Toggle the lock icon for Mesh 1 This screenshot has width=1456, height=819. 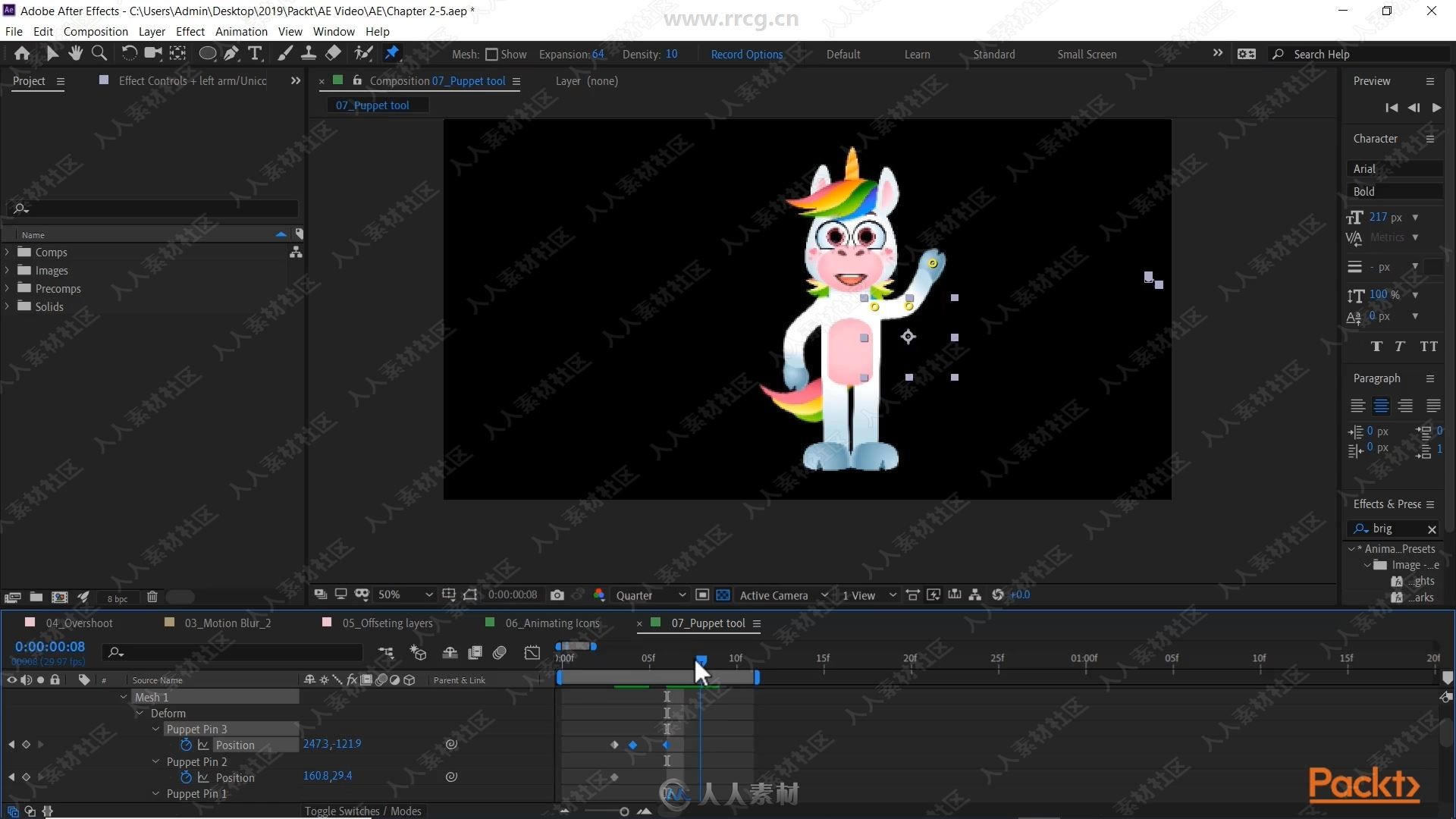coord(55,697)
